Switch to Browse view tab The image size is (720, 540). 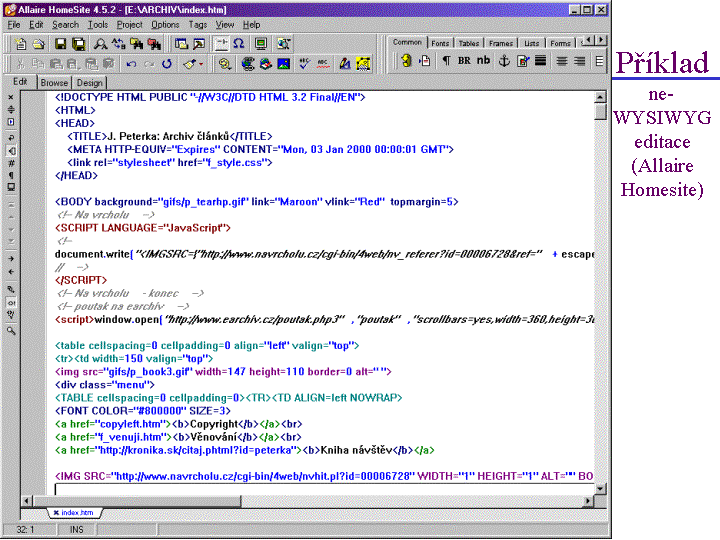point(54,83)
